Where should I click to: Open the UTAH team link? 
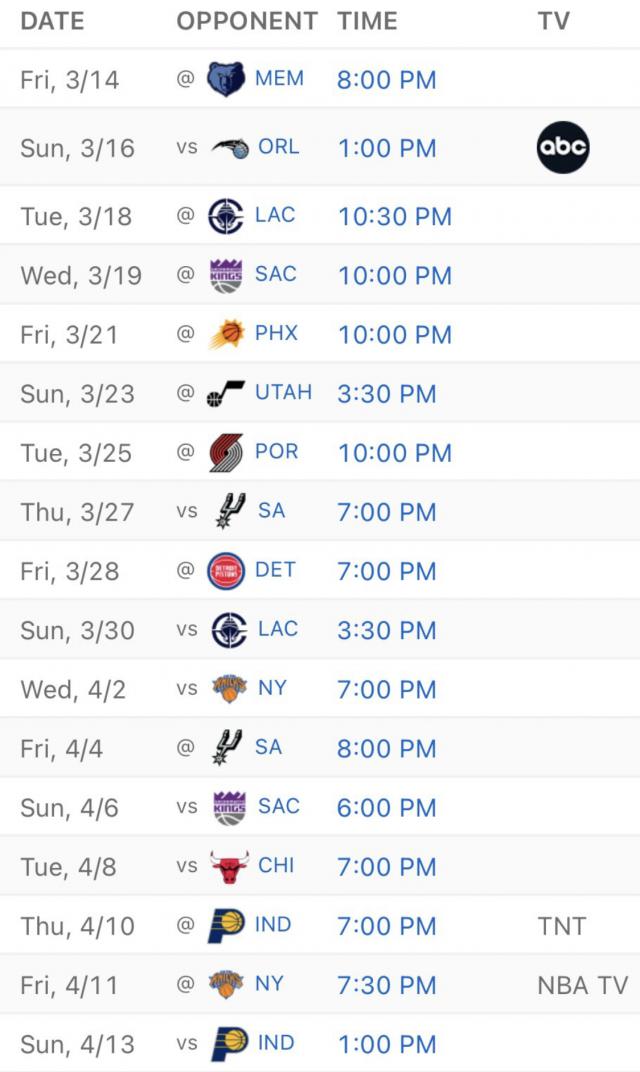click(x=283, y=393)
